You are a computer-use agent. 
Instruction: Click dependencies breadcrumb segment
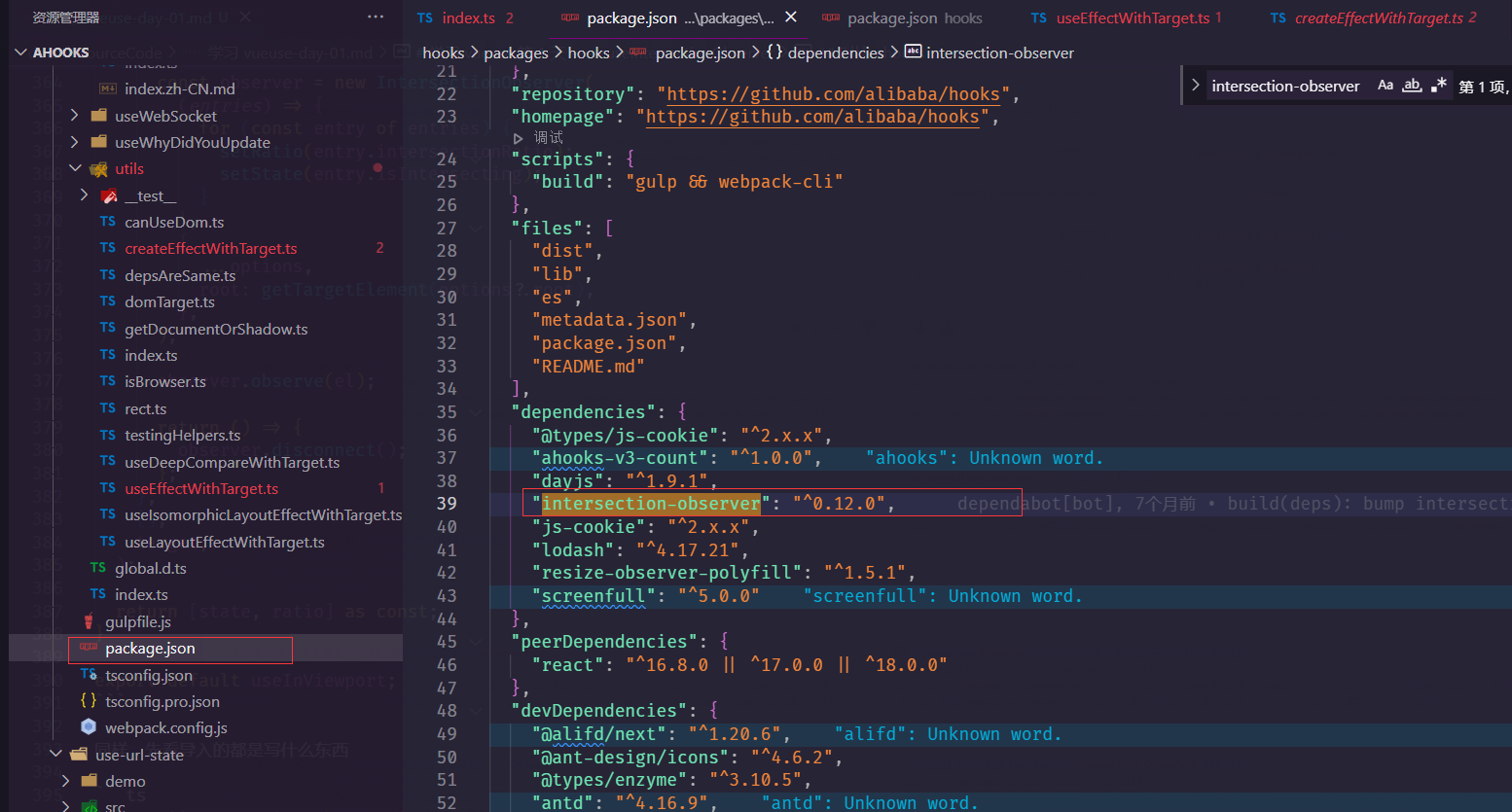point(835,53)
